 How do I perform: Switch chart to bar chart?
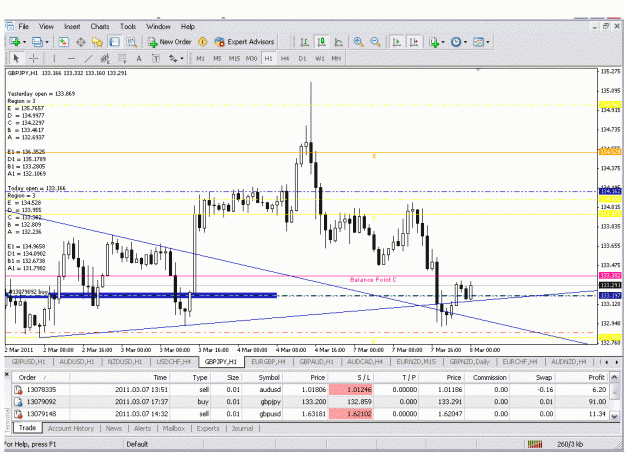point(305,42)
